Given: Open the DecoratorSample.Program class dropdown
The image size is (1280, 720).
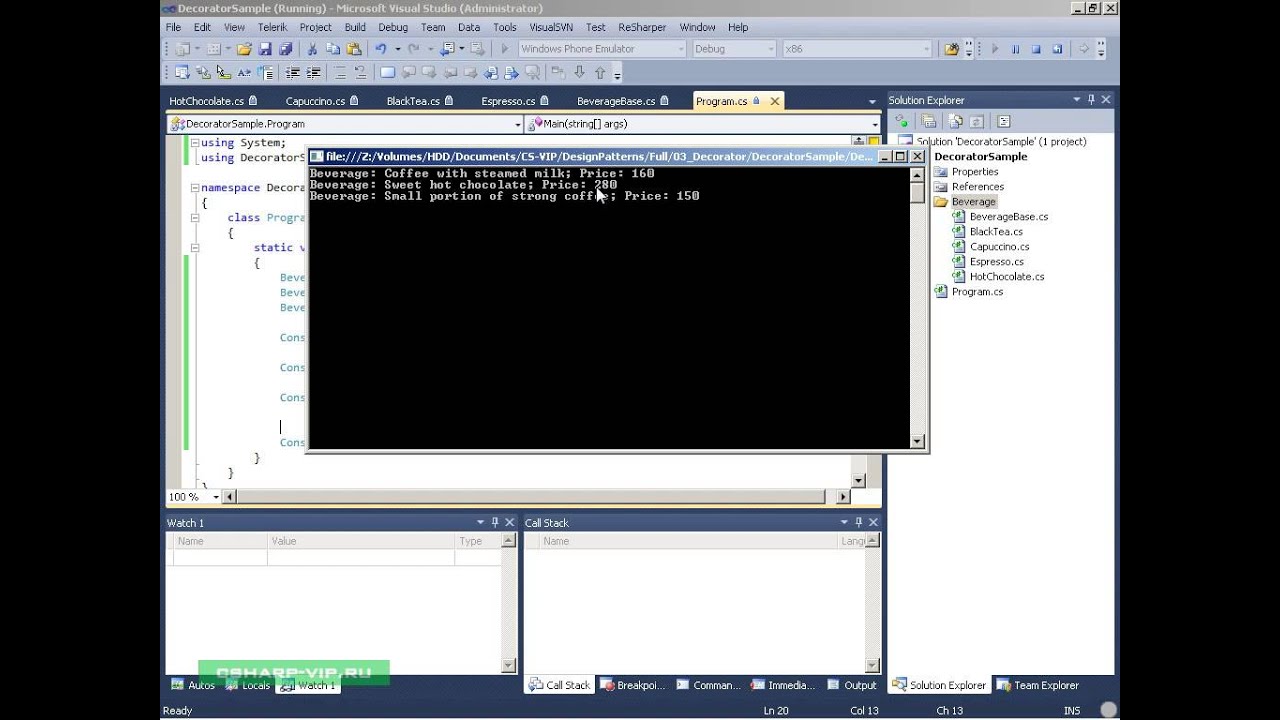Looking at the screenshot, I should click(x=518, y=124).
